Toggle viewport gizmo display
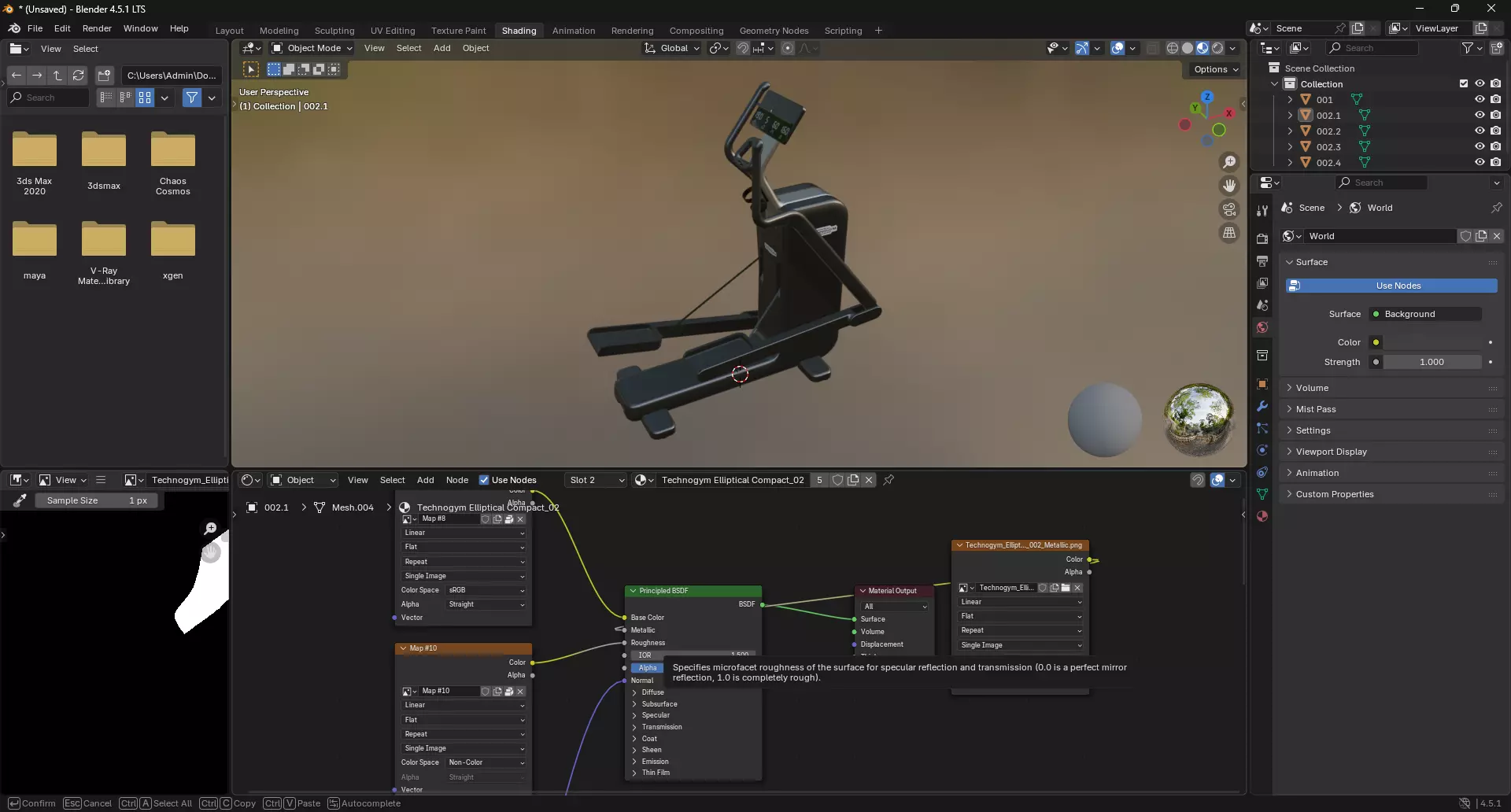This screenshot has height=812, width=1511. [1082, 48]
